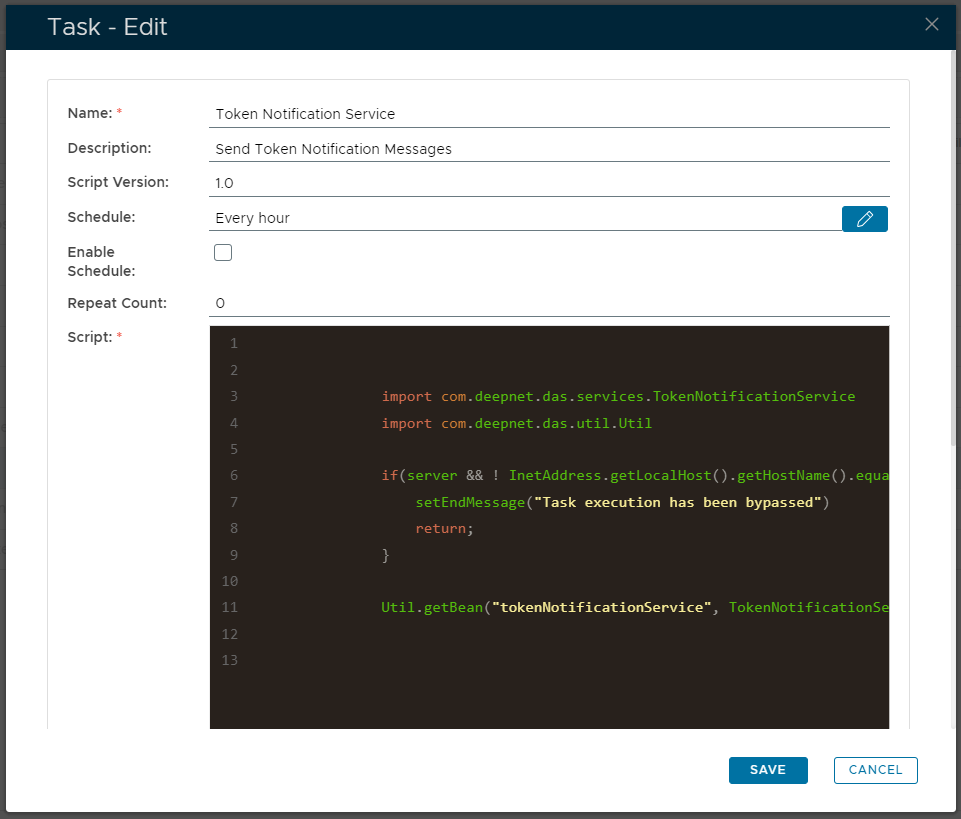Click the pencil icon to edit schedule
Viewport: 961px width, 819px height.
865,219
